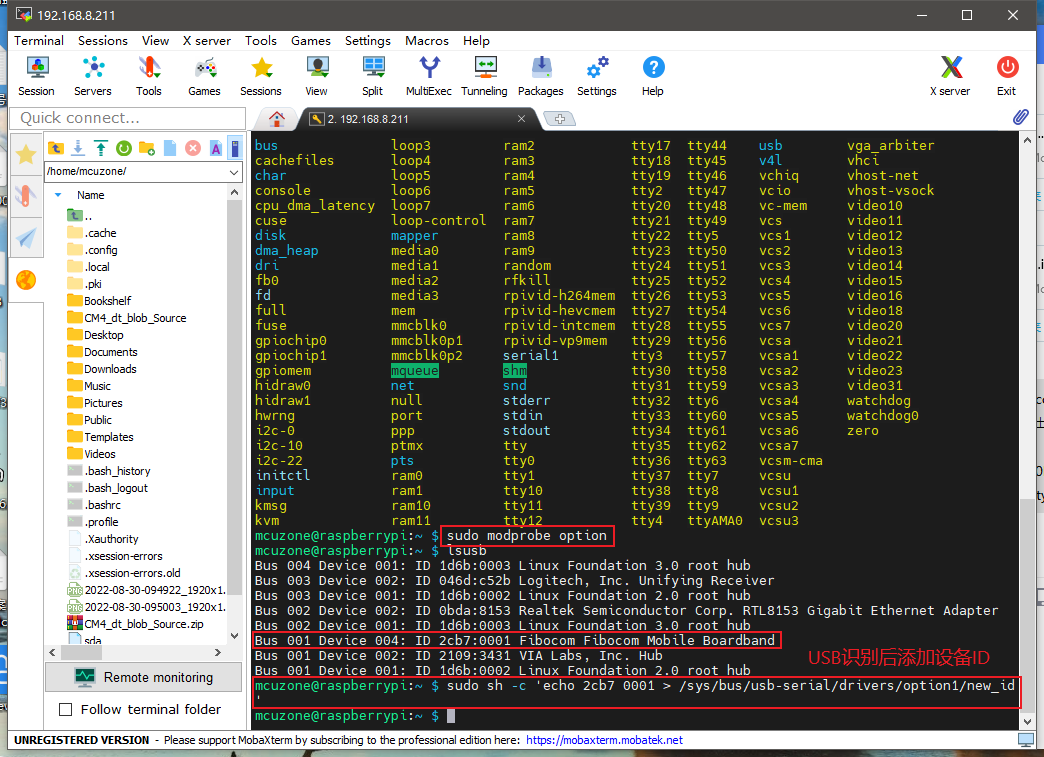1044x757 pixels.
Task: Click the status bar monitor icon
Action: coord(1026,740)
